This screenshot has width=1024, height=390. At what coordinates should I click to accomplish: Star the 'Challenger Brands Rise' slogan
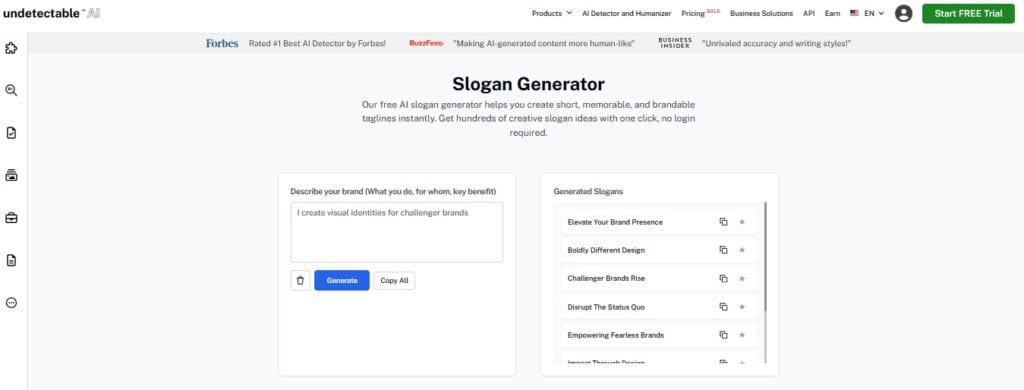point(742,278)
